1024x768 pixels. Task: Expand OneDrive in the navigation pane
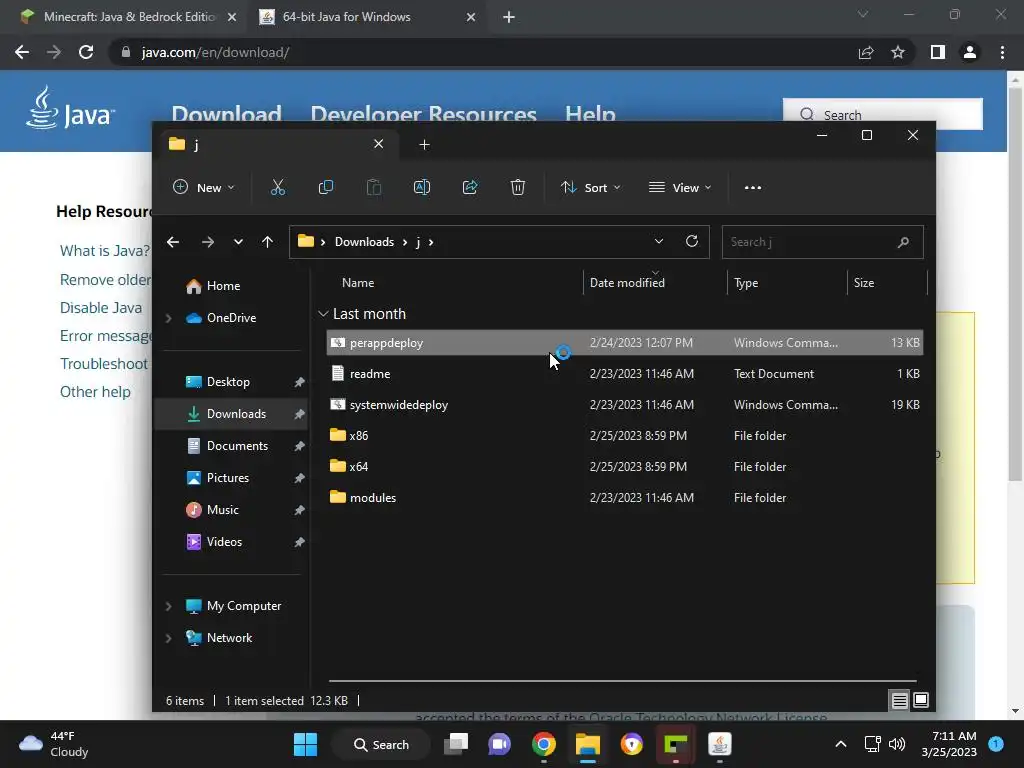(x=168, y=318)
